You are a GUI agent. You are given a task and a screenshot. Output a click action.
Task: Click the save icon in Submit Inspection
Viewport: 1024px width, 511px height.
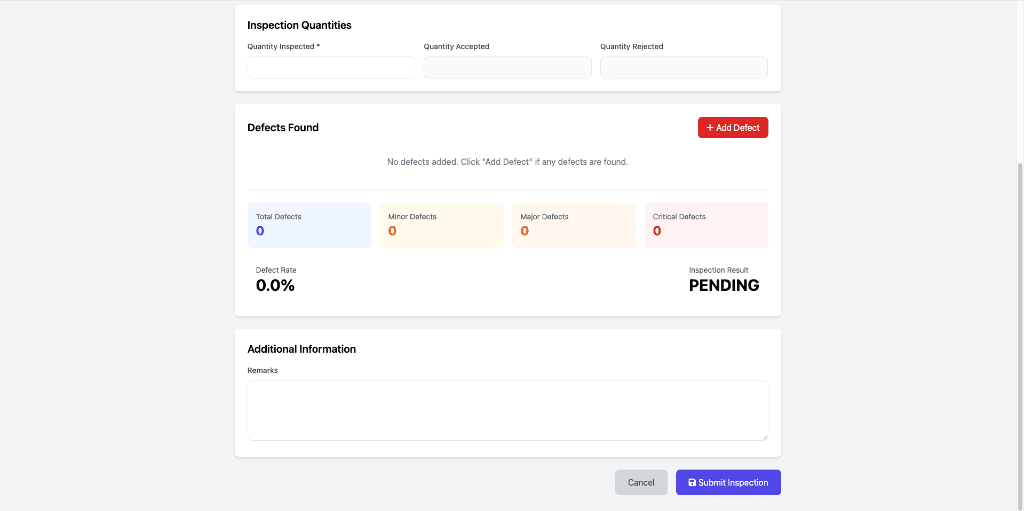point(692,482)
